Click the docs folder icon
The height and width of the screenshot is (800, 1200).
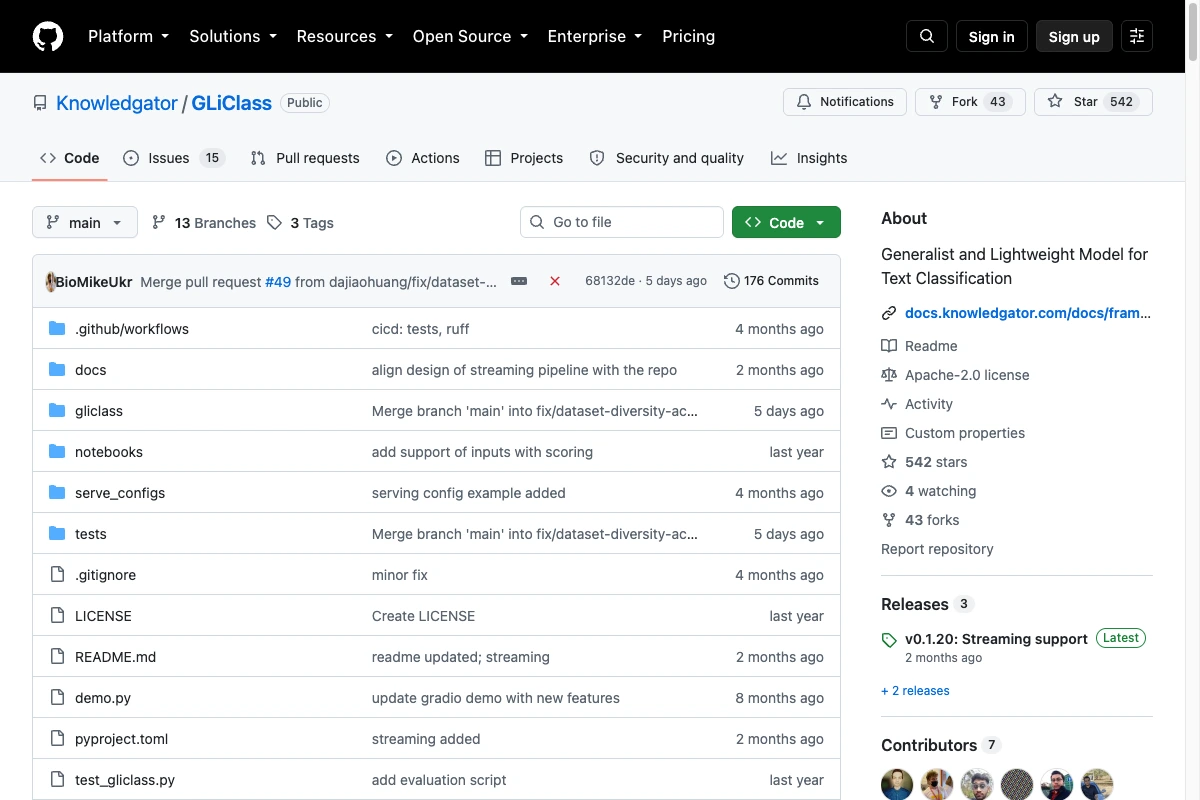tap(57, 370)
